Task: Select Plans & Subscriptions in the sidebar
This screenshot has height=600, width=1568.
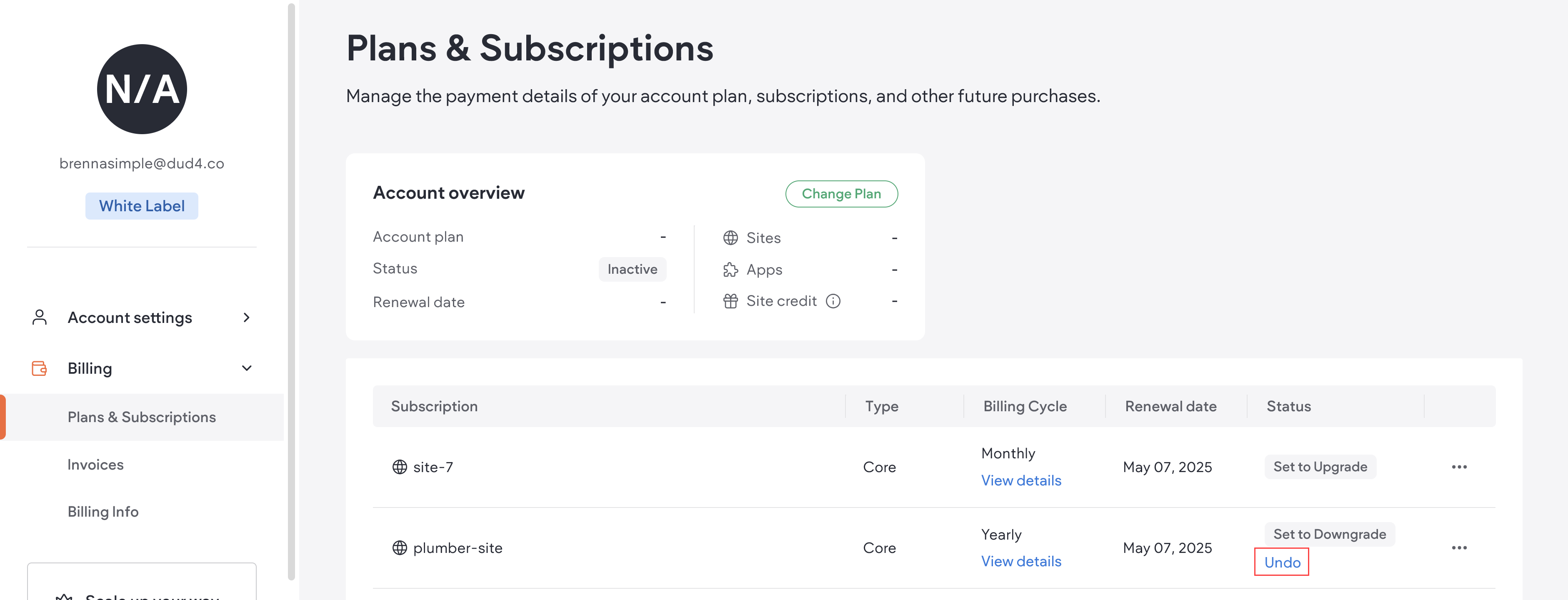Action: (x=141, y=417)
